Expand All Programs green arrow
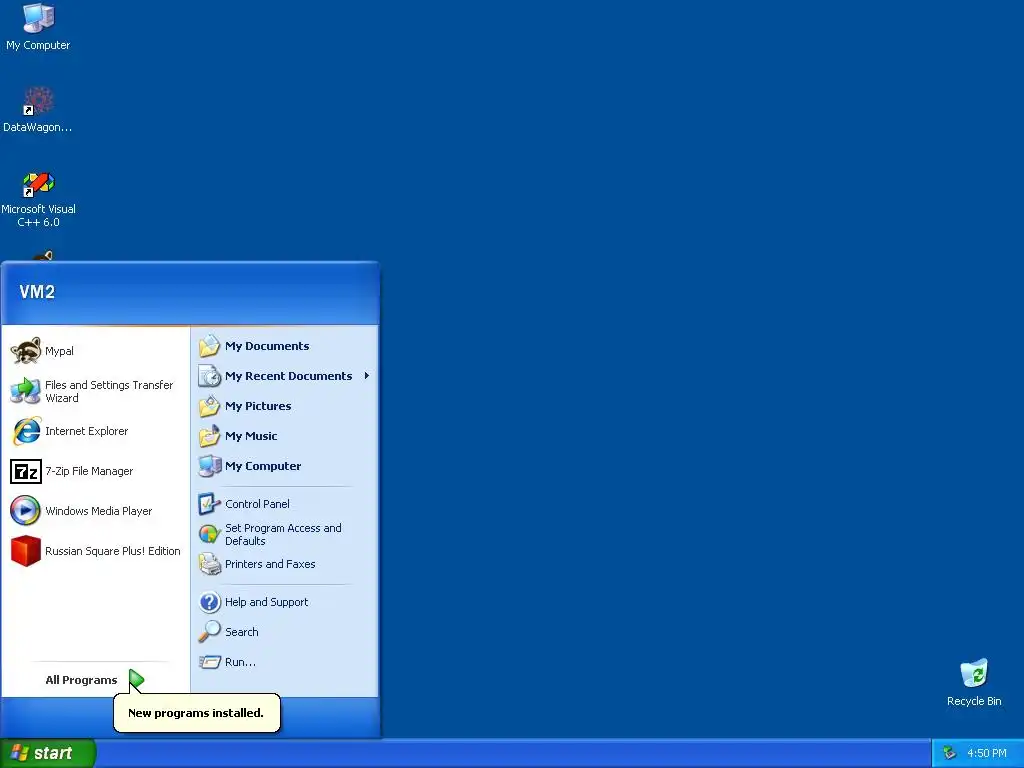The height and width of the screenshot is (768, 1024). [136, 680]
